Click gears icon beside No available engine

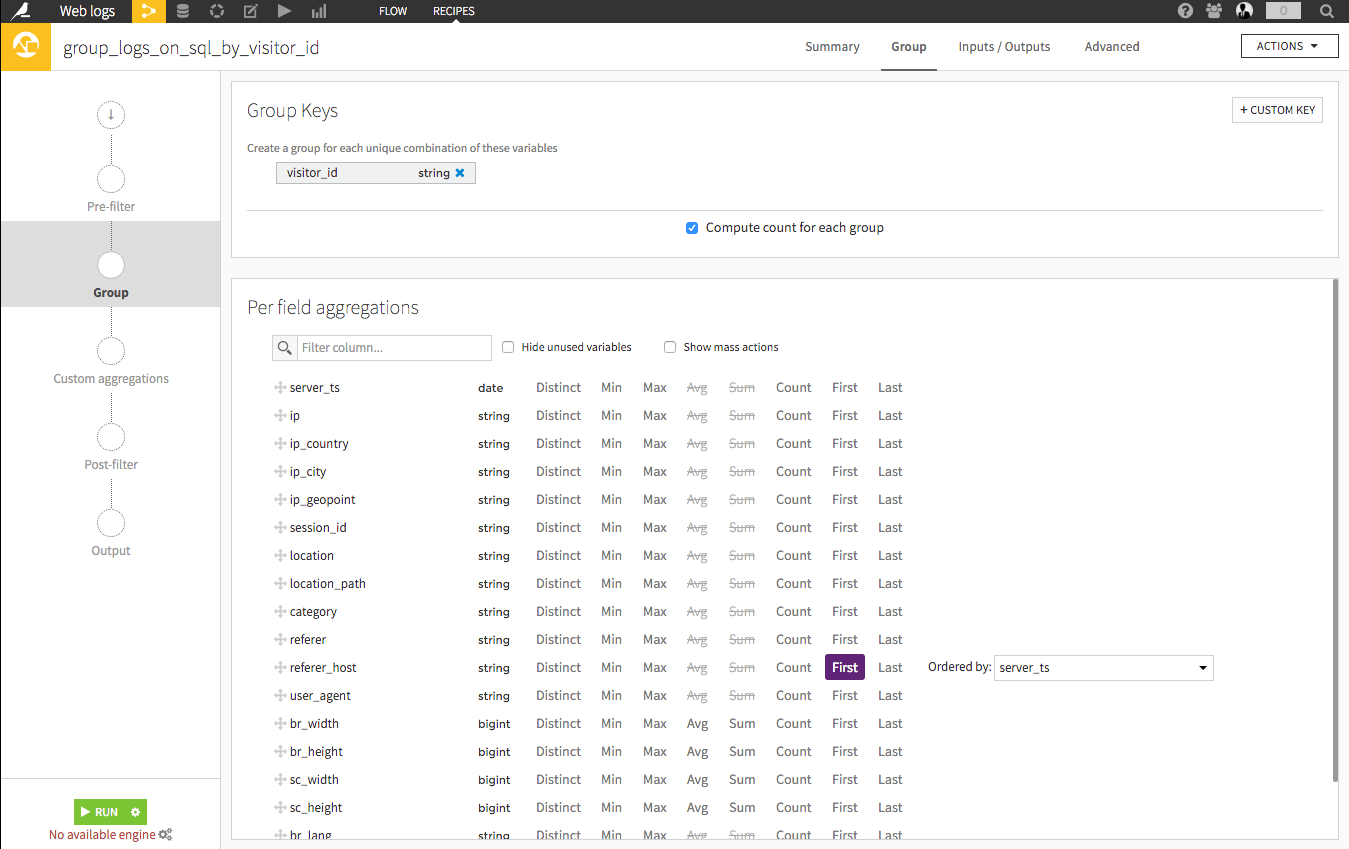tap(166, 834)
